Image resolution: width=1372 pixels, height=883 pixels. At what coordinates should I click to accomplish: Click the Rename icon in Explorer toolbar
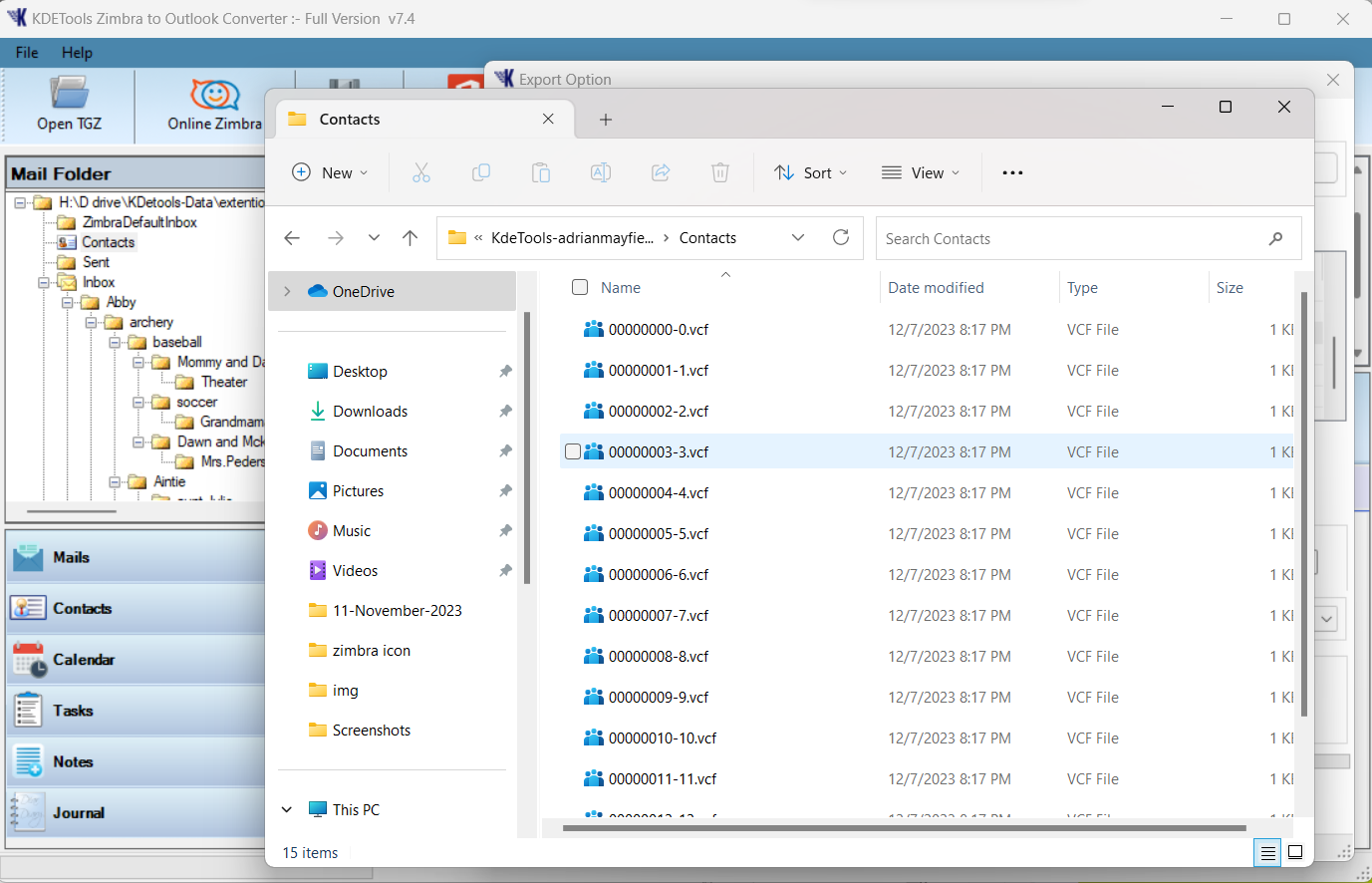point(601,172)
